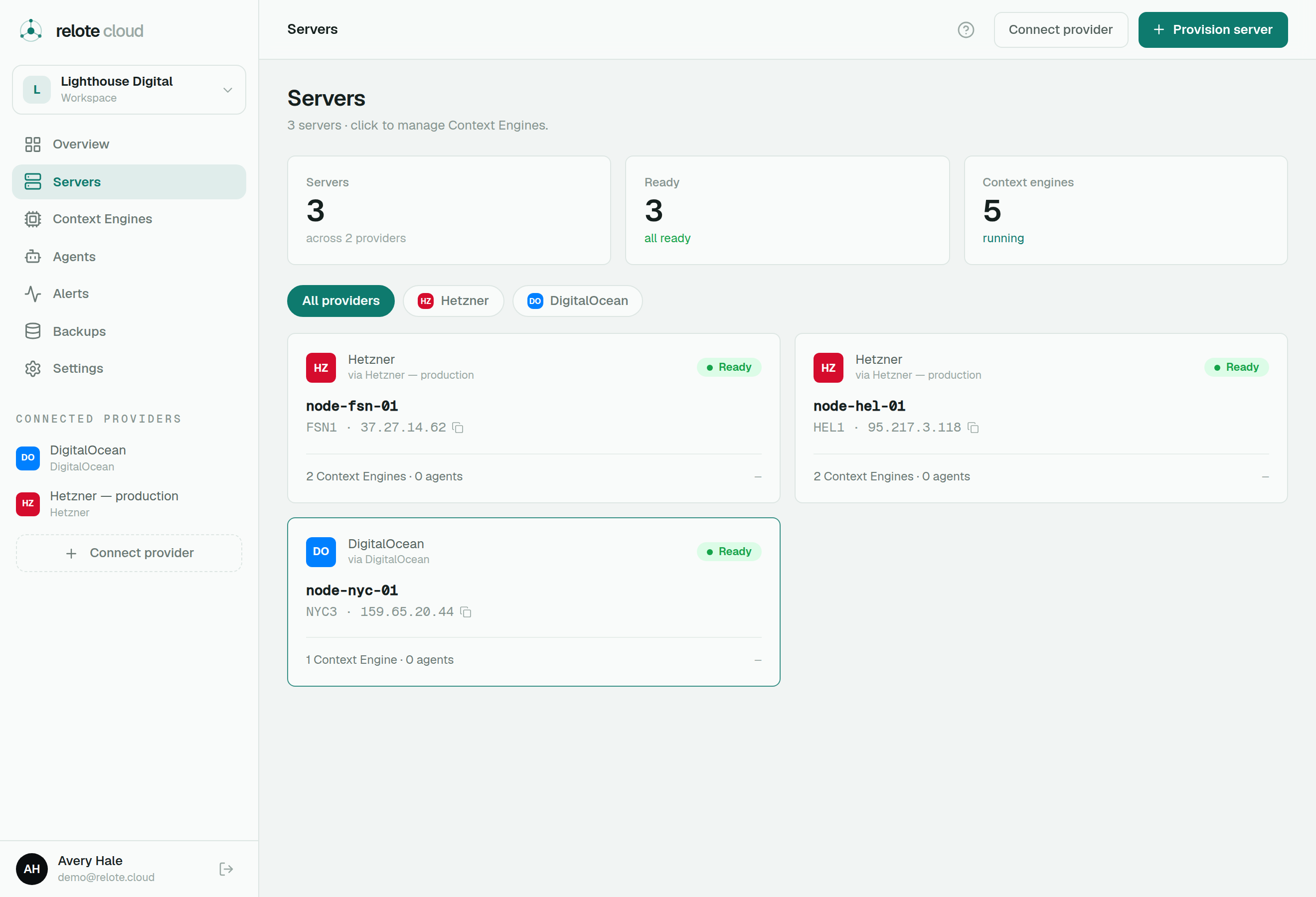Click the Context Engines chip icon
The height and width of the screenshot is (897, 1316).
click(33, 219)
